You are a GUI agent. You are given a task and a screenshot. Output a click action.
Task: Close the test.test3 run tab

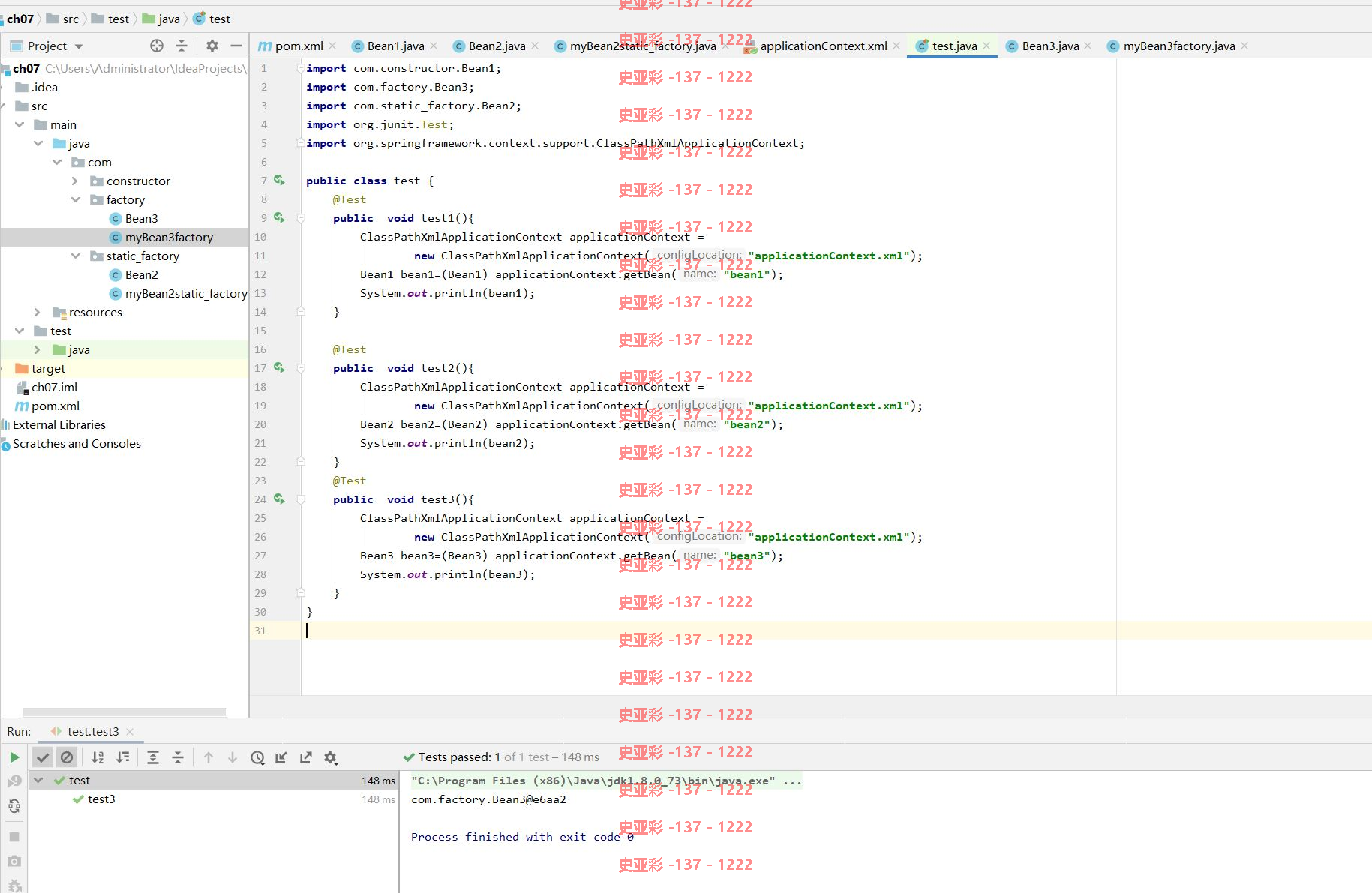(x=130, y=731)
